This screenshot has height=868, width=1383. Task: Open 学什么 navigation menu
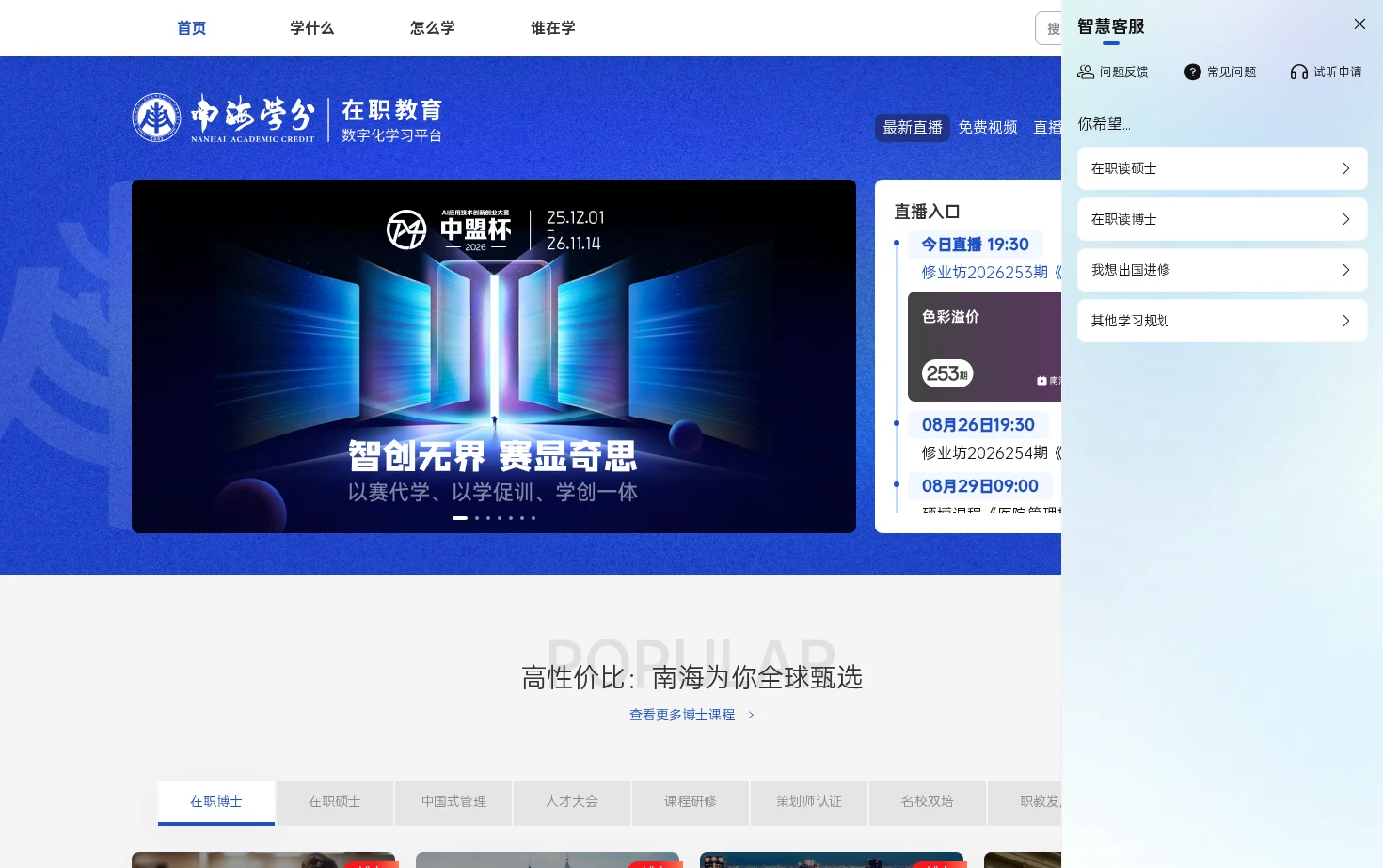312,28
